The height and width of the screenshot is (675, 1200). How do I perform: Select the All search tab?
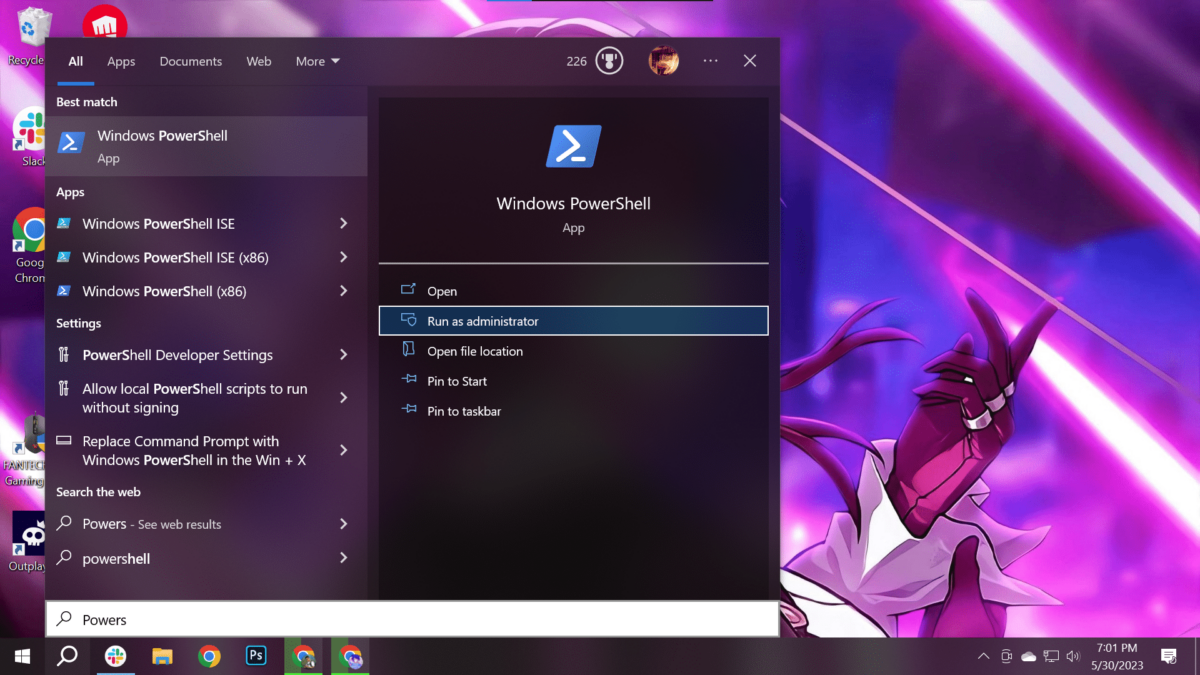[75, 61]
